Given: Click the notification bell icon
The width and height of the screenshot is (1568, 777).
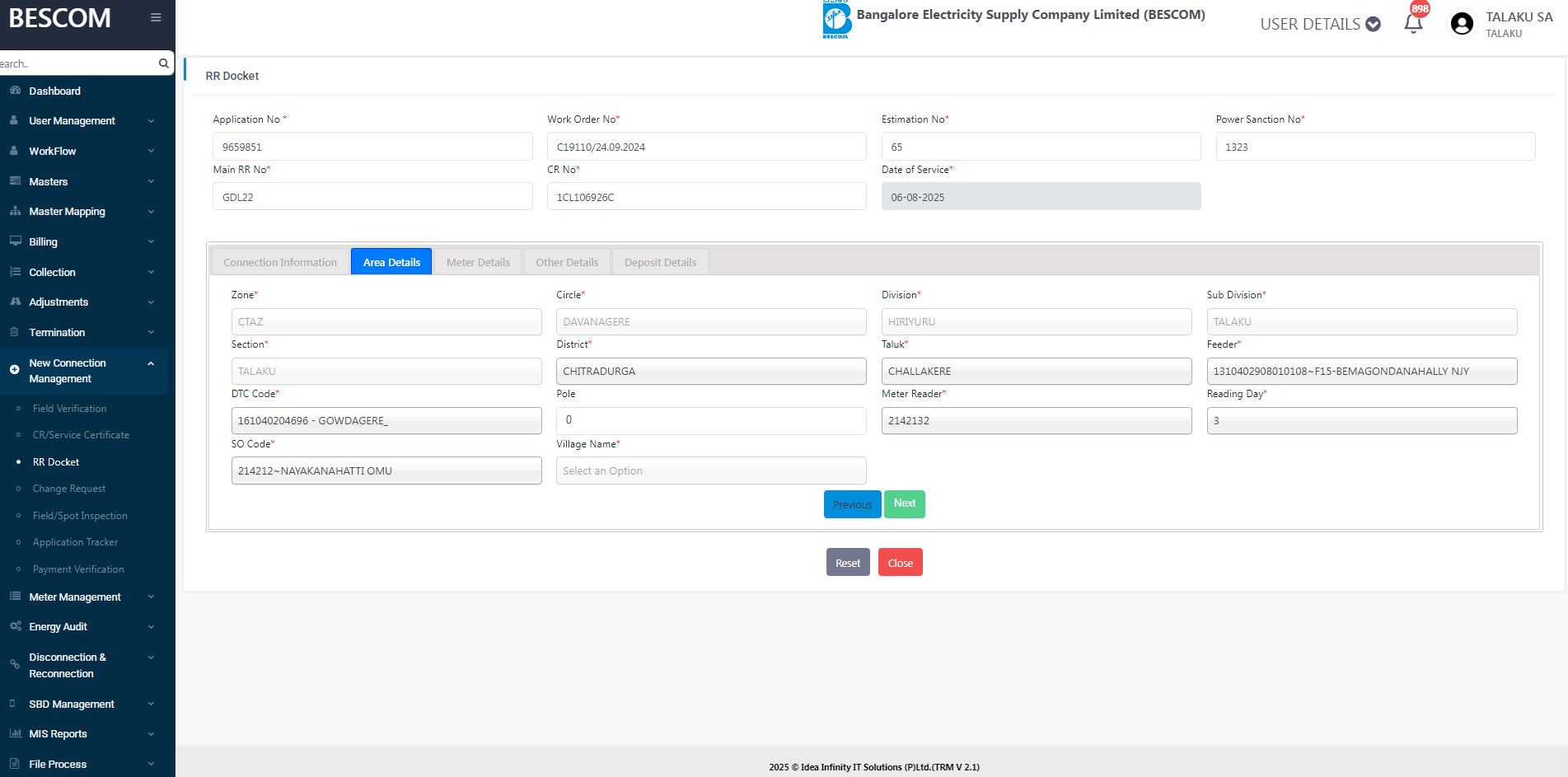Looking at the screenshot, I should point(1413,23).
